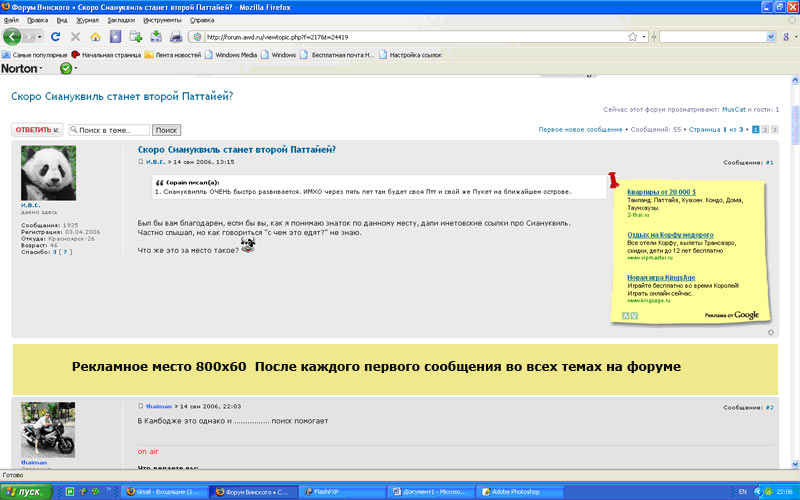The width and height of the screenshot is (800, 500).
Task: Click the MusCat user link
Action: 733,109
